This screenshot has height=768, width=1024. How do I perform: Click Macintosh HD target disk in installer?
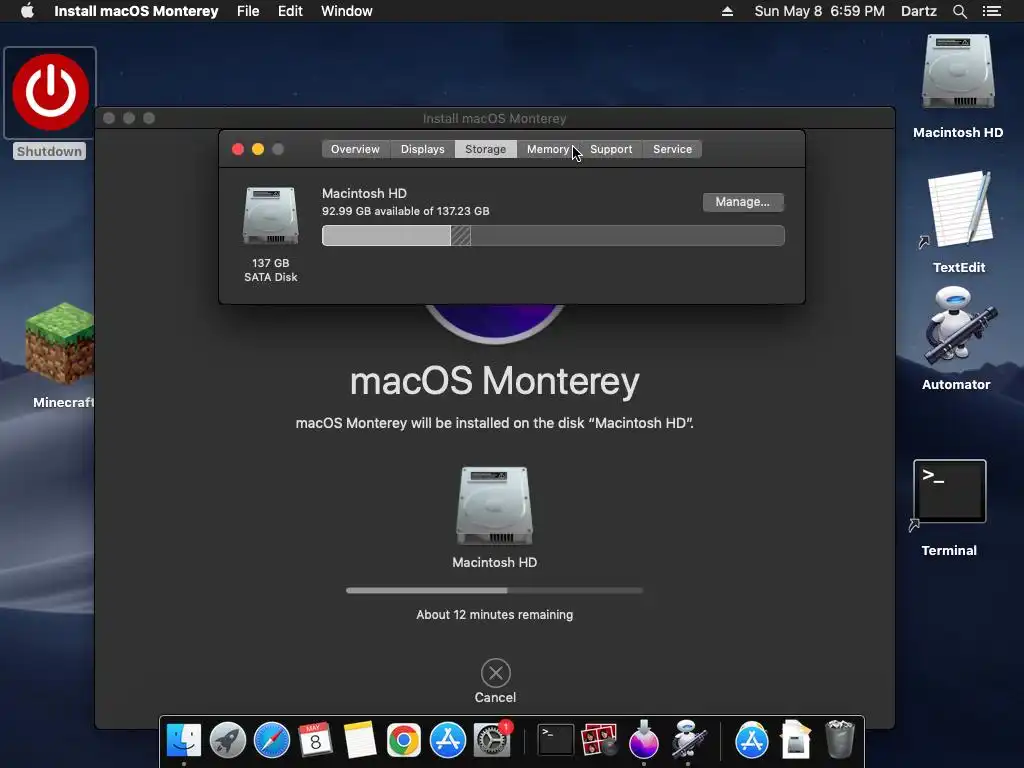[494, 505]
